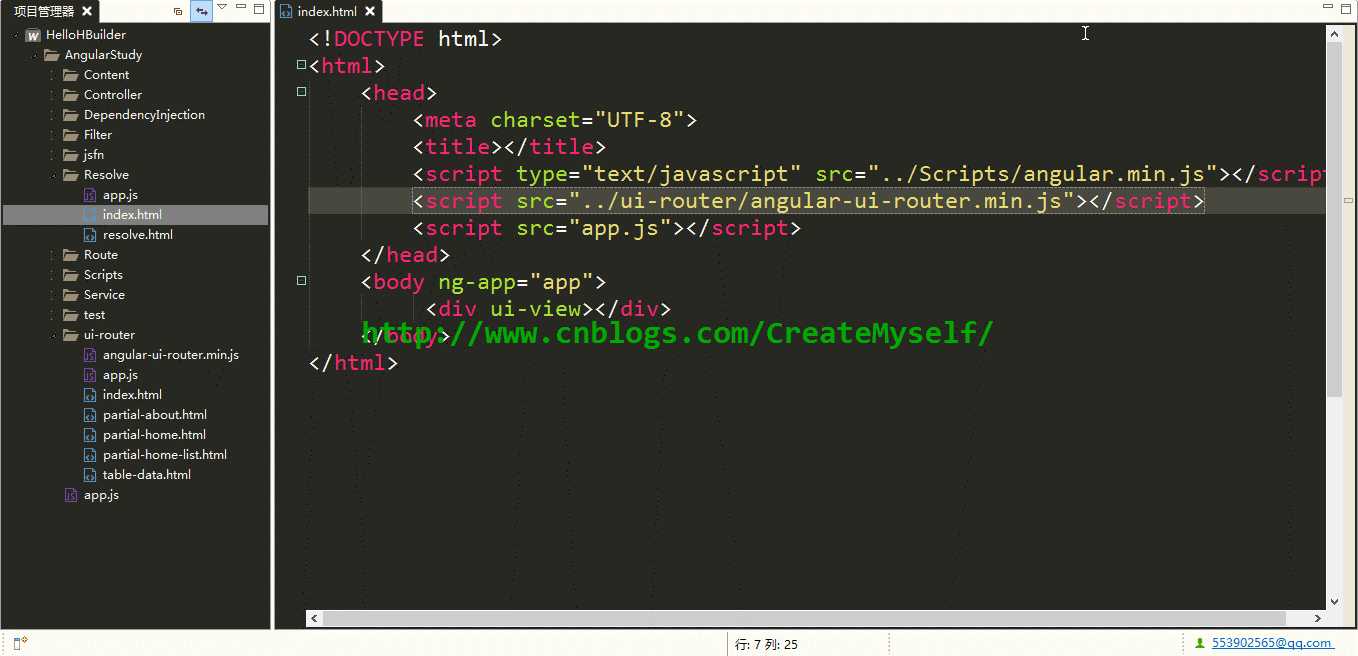Click vertical scrollbar up arrow
The width and height of the screenshot is (1358, 656).
(x=1335, y=33)
